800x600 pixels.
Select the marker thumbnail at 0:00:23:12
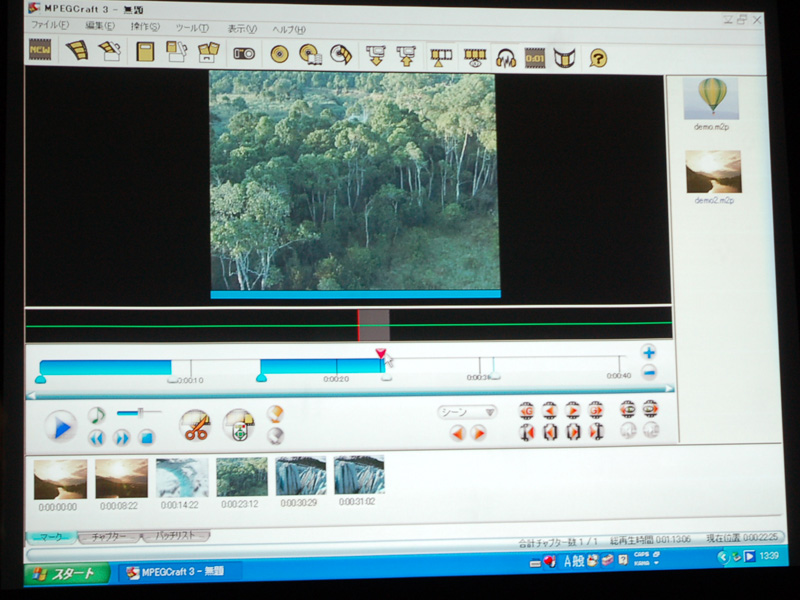click(x=242, y=478)
